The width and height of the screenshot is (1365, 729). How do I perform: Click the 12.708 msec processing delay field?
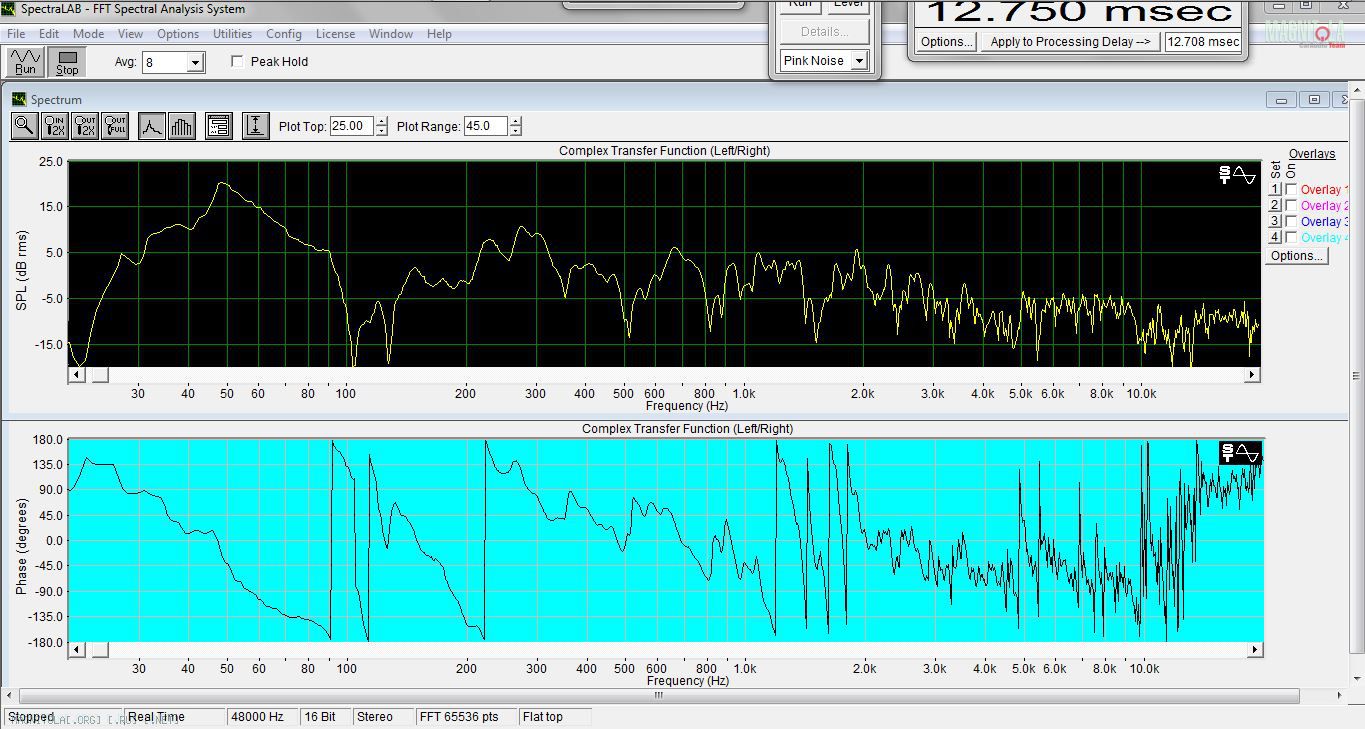pyautogui.click(x=1203, y=42)
